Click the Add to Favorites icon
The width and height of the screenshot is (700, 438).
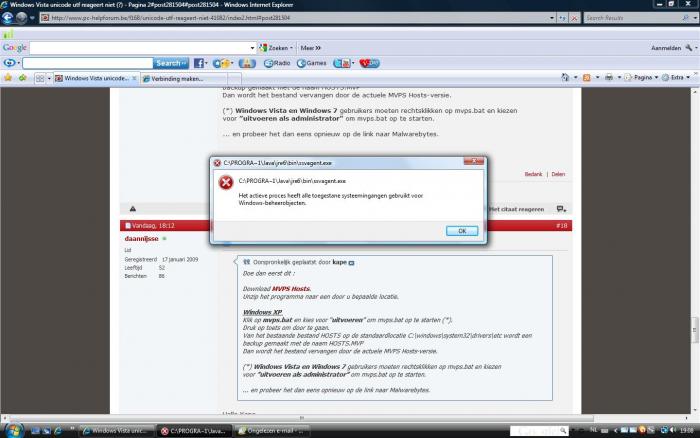pyautogui.click(x=22, y=78)
